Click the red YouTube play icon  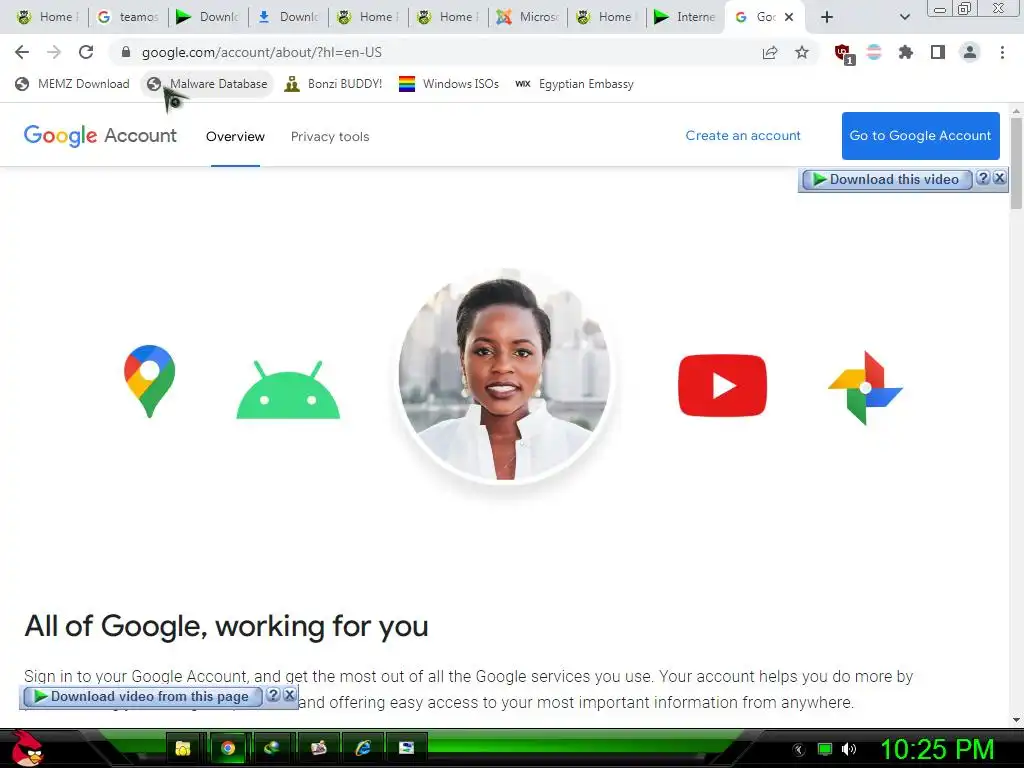click(x=722, y=385)
